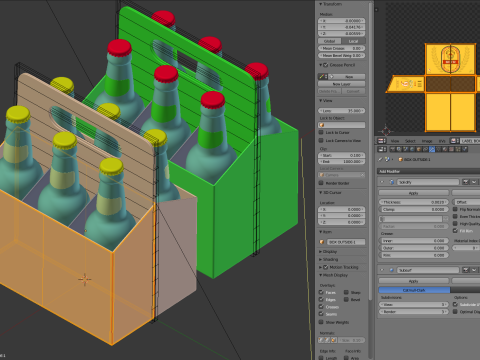Open the Material properties tab
The image size is (480, 360).
[445, 149]
